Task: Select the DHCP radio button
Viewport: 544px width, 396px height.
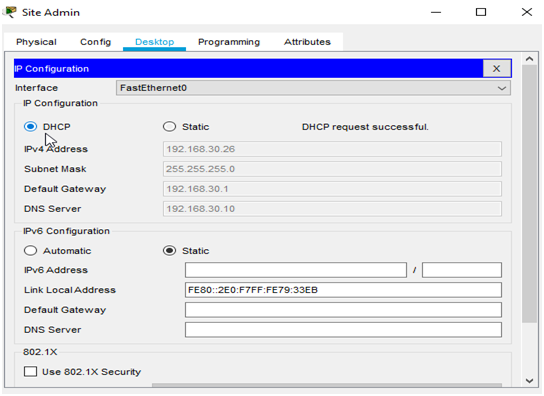Action: coord(31,127)
